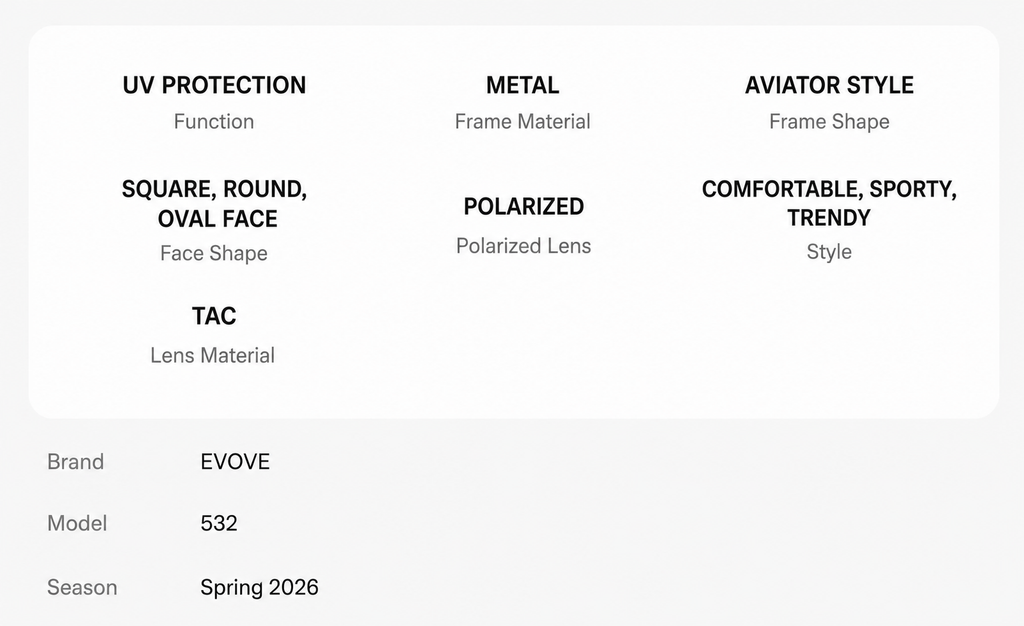Click the Model row label
The height and width of the screenshot is (626, 1024).
click(77, 523)
